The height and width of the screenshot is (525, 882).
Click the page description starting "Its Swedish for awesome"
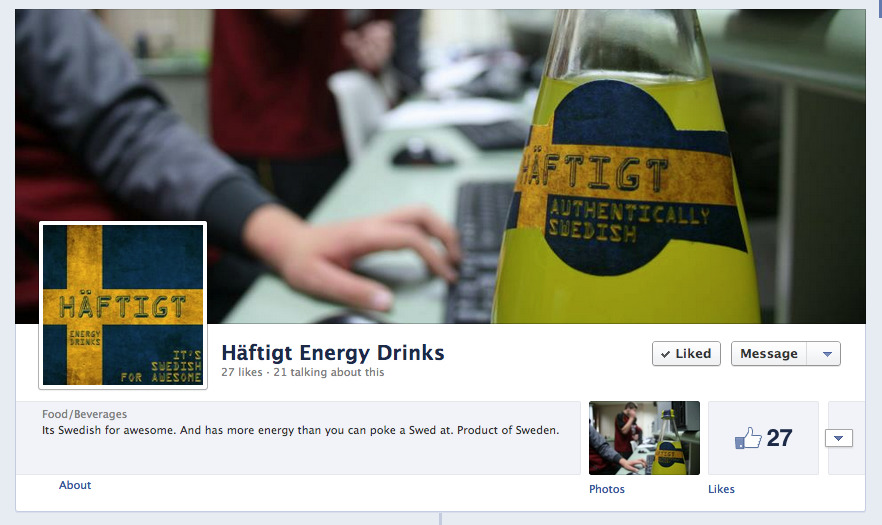point(300,430)
